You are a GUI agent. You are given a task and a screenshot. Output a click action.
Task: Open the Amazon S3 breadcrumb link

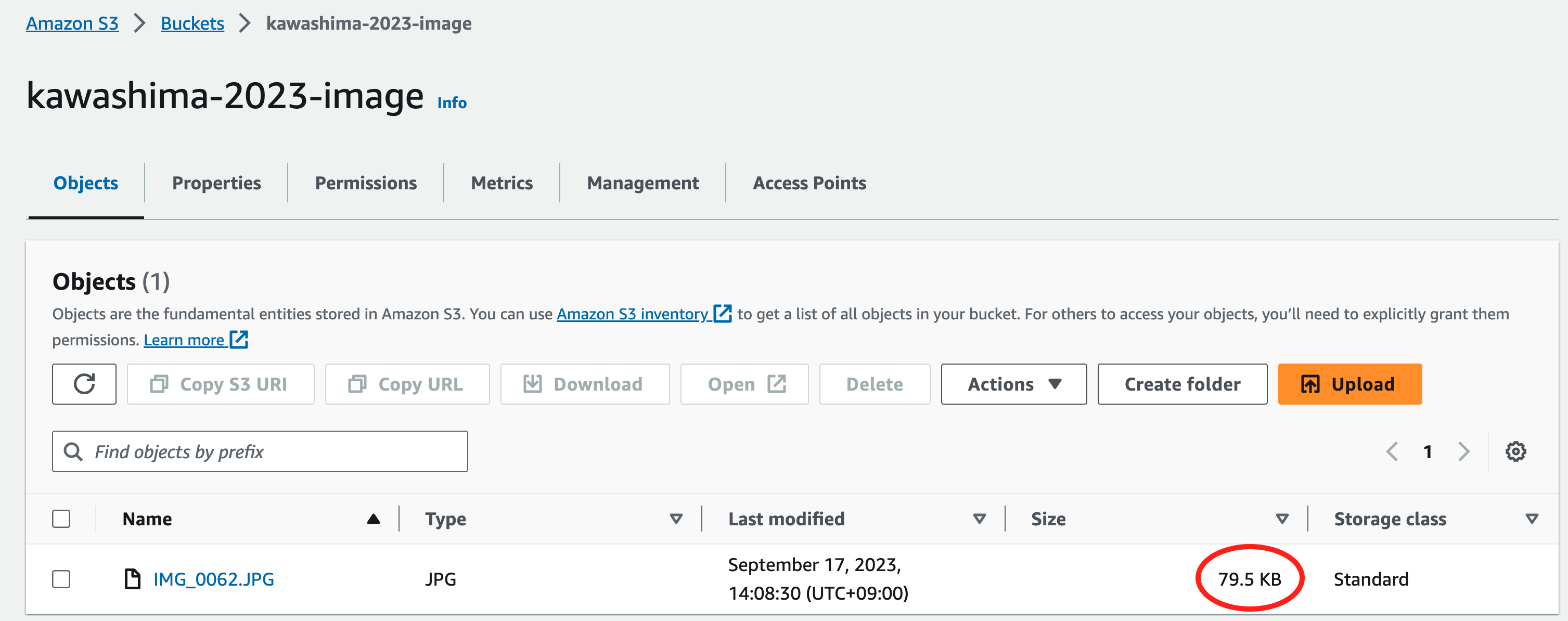(72, 23)
